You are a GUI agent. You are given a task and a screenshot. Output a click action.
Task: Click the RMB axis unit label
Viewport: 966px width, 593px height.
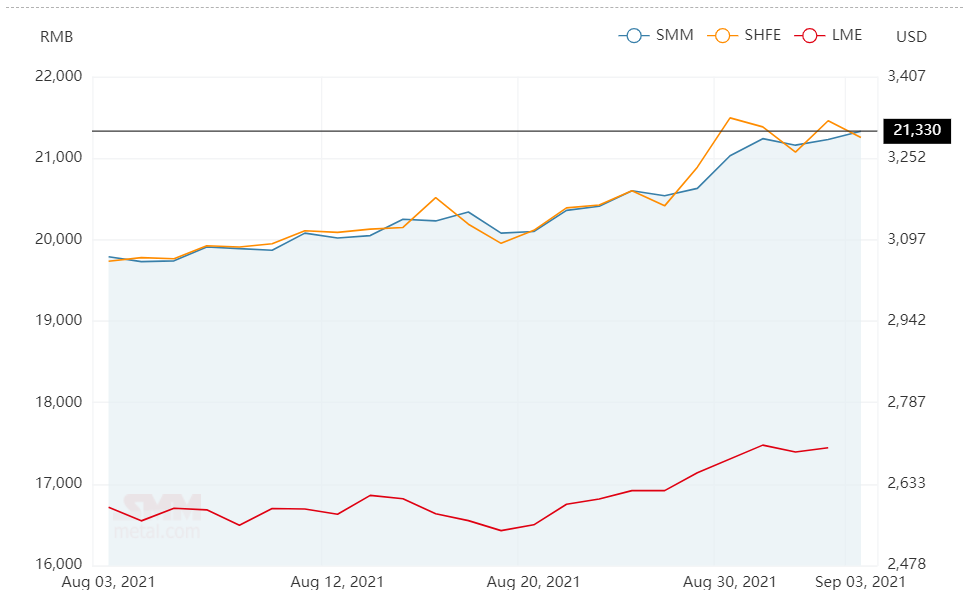[x=57, y=37]
